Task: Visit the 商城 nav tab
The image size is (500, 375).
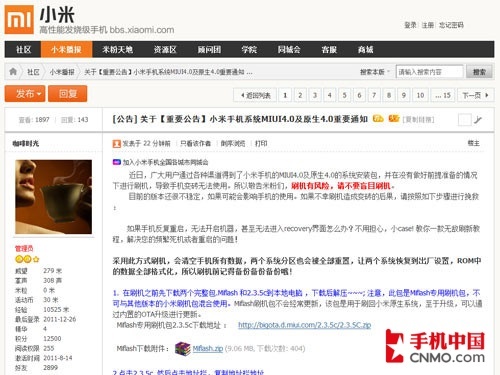Action: [365, 50]
